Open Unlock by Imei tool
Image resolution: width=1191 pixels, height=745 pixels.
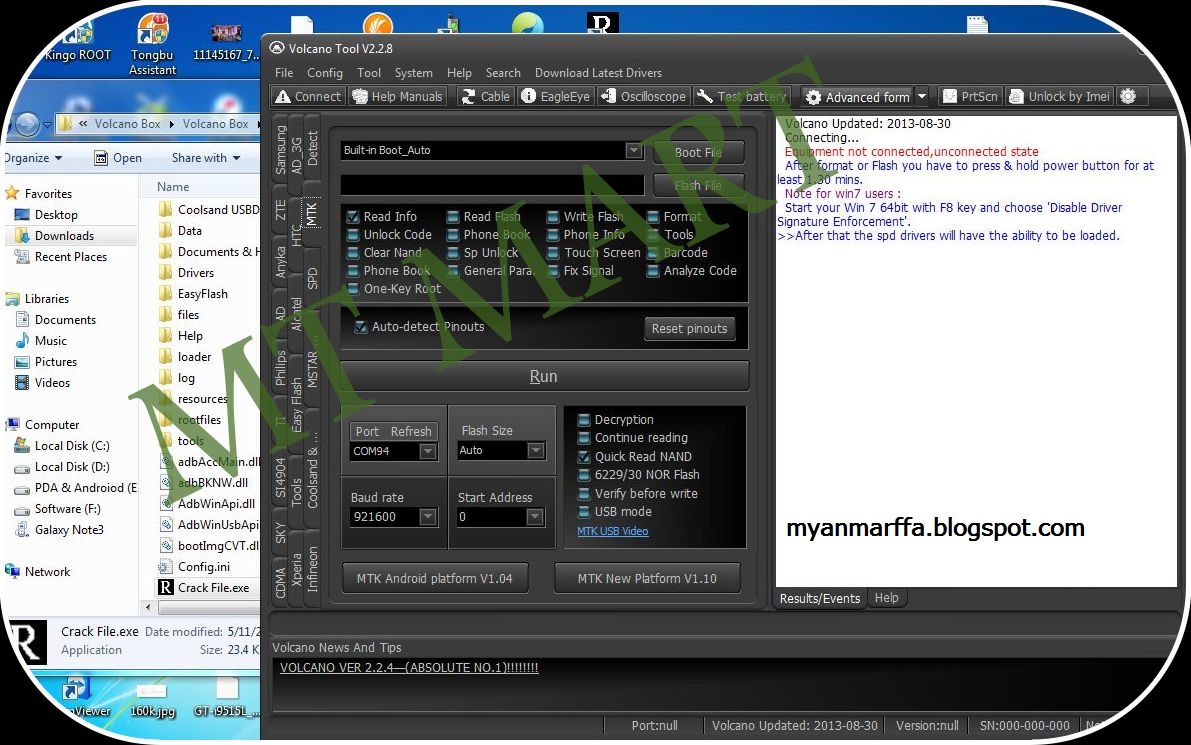click(1060, 96)
